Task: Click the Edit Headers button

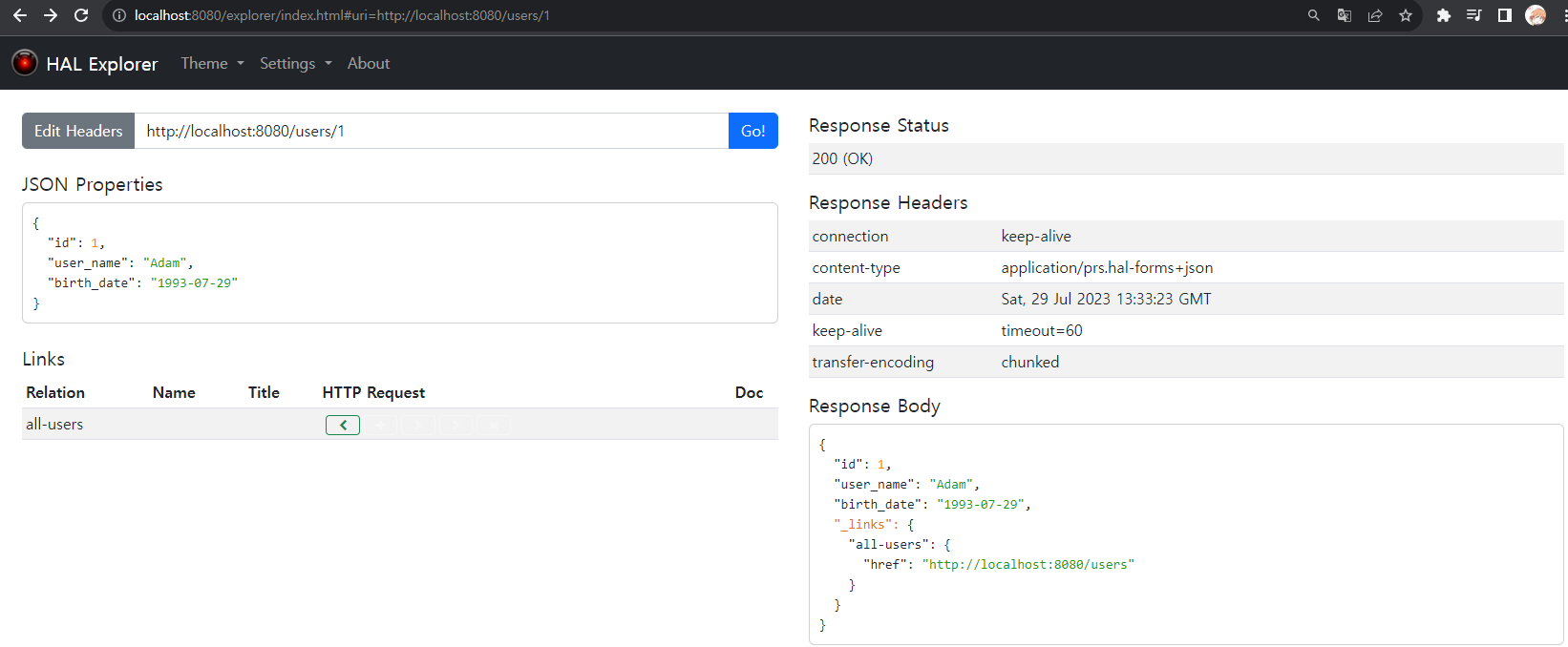Action: pos(78,131)
